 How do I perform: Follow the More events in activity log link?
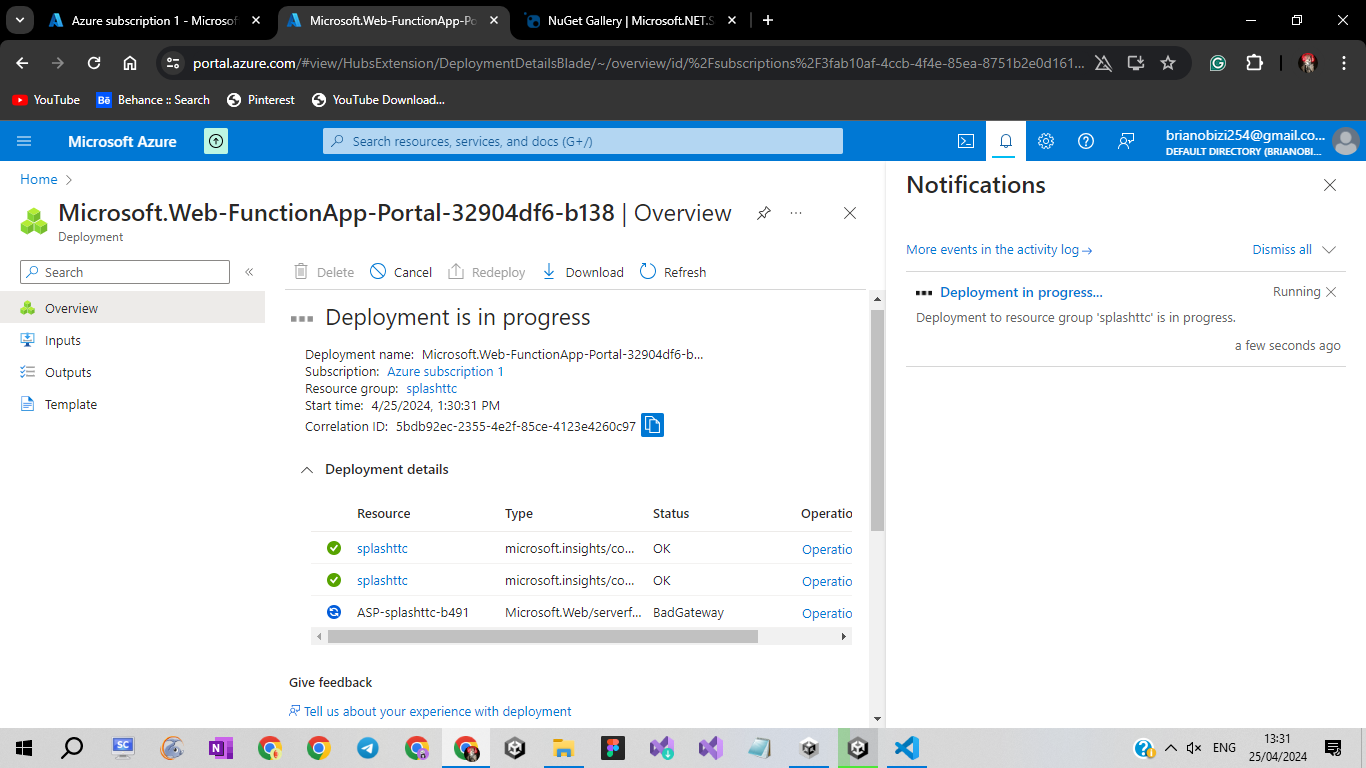pyautogui.click(x=999, y=249)
